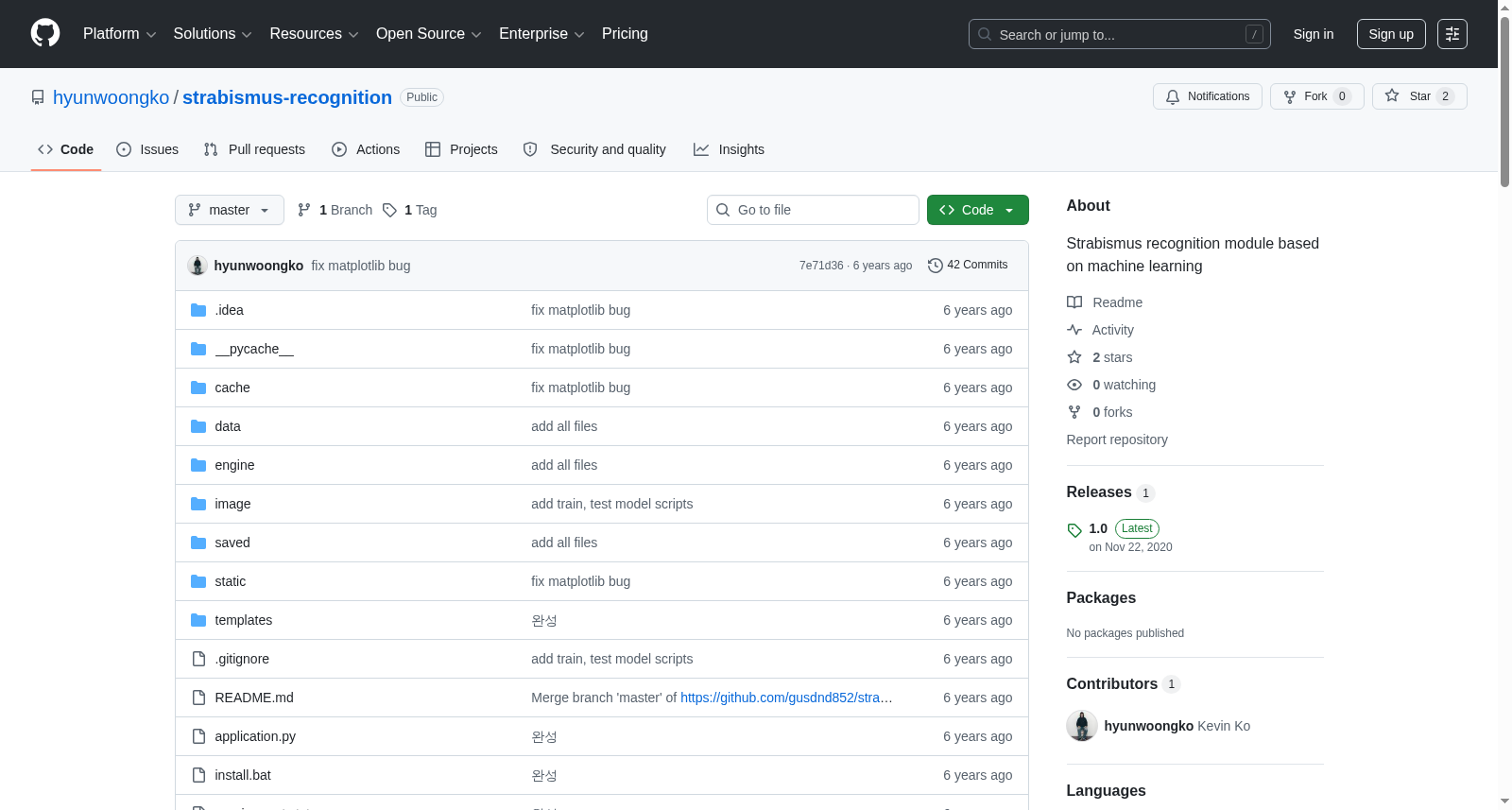Switch to the Code tab
The image size is (1512, 810).
65,149
